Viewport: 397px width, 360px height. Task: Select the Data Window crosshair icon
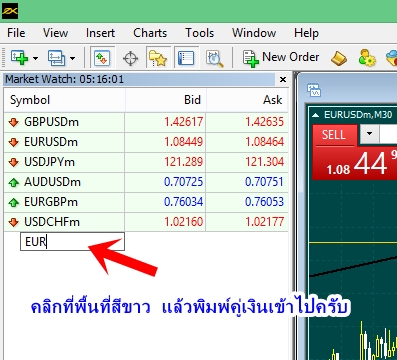pos(130,58)
